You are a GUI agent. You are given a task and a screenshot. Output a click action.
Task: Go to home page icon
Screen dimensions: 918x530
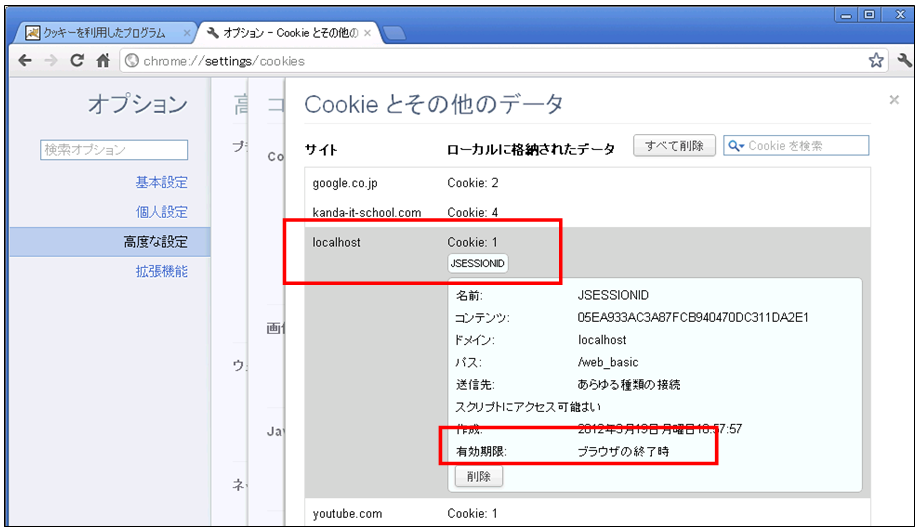tap(102, 61)
